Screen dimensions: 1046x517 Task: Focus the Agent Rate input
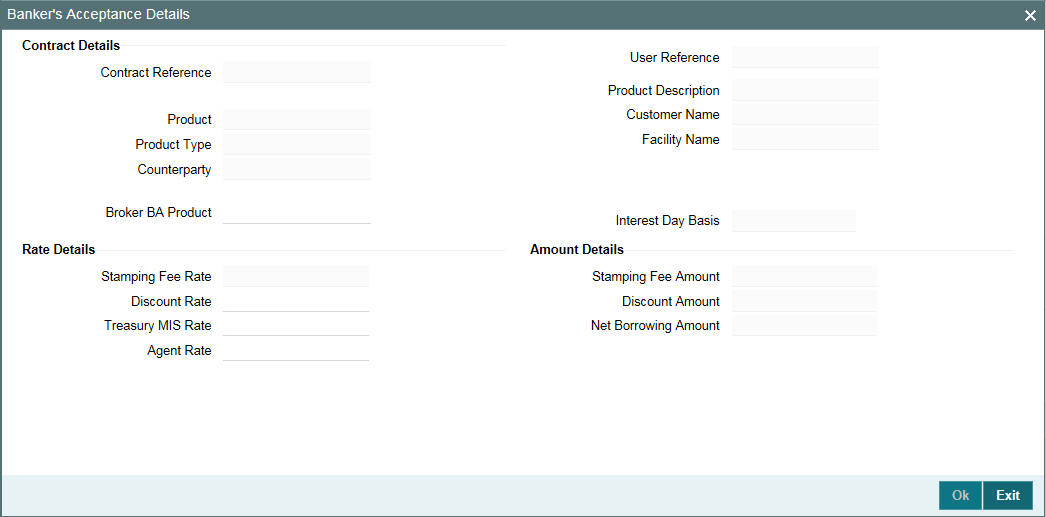pos(296,350)
